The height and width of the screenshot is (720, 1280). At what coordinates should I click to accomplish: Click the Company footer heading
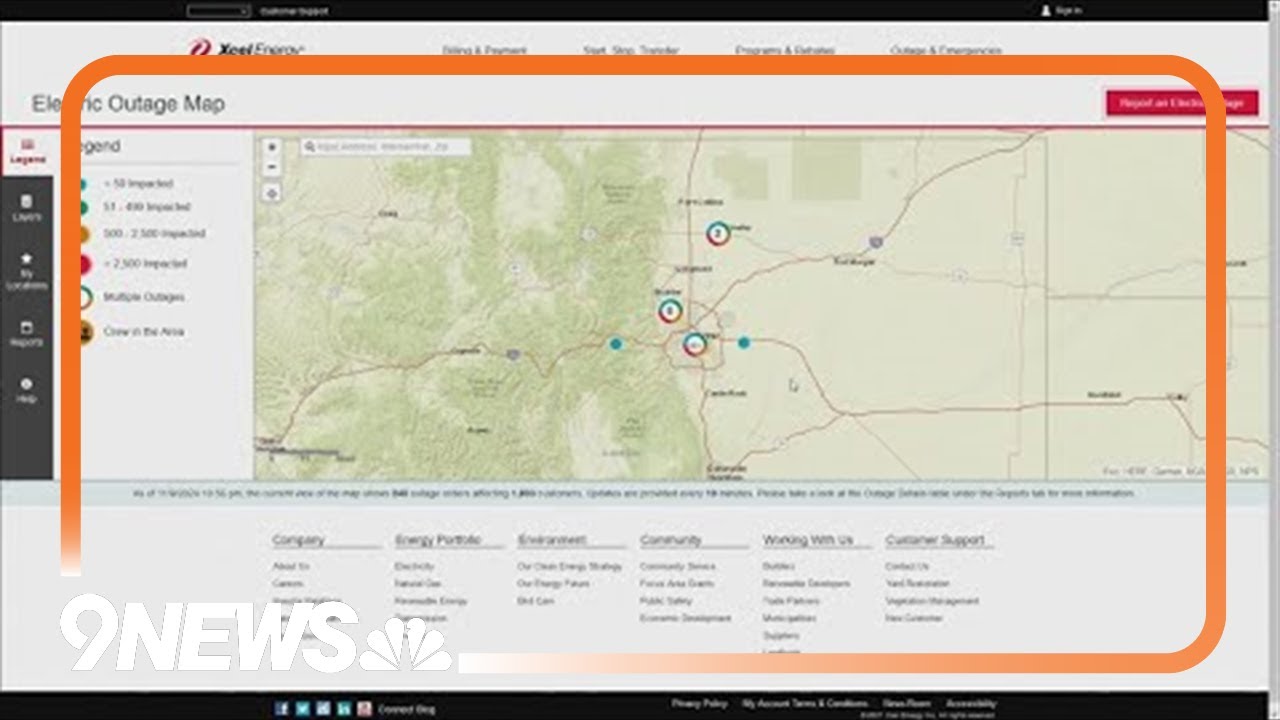coord(299,540)
